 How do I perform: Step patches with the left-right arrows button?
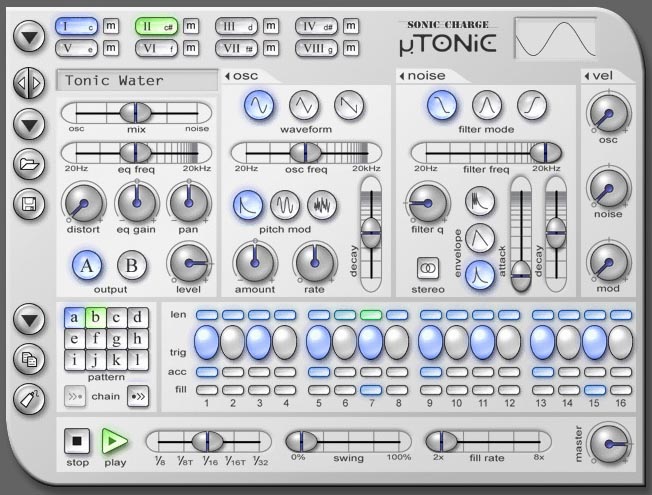tap(29, 83)
